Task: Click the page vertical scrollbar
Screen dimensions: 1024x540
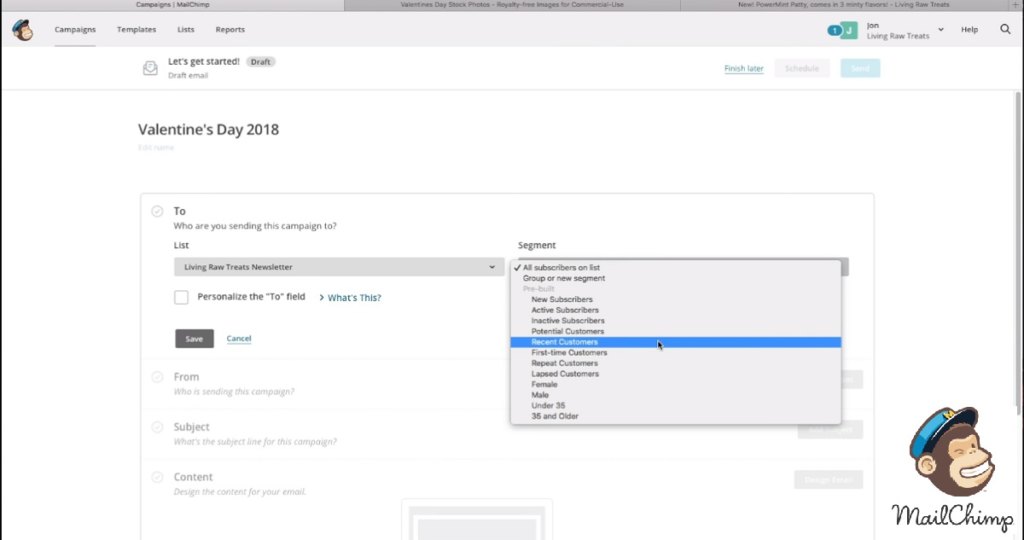Action: point(1017,253)
